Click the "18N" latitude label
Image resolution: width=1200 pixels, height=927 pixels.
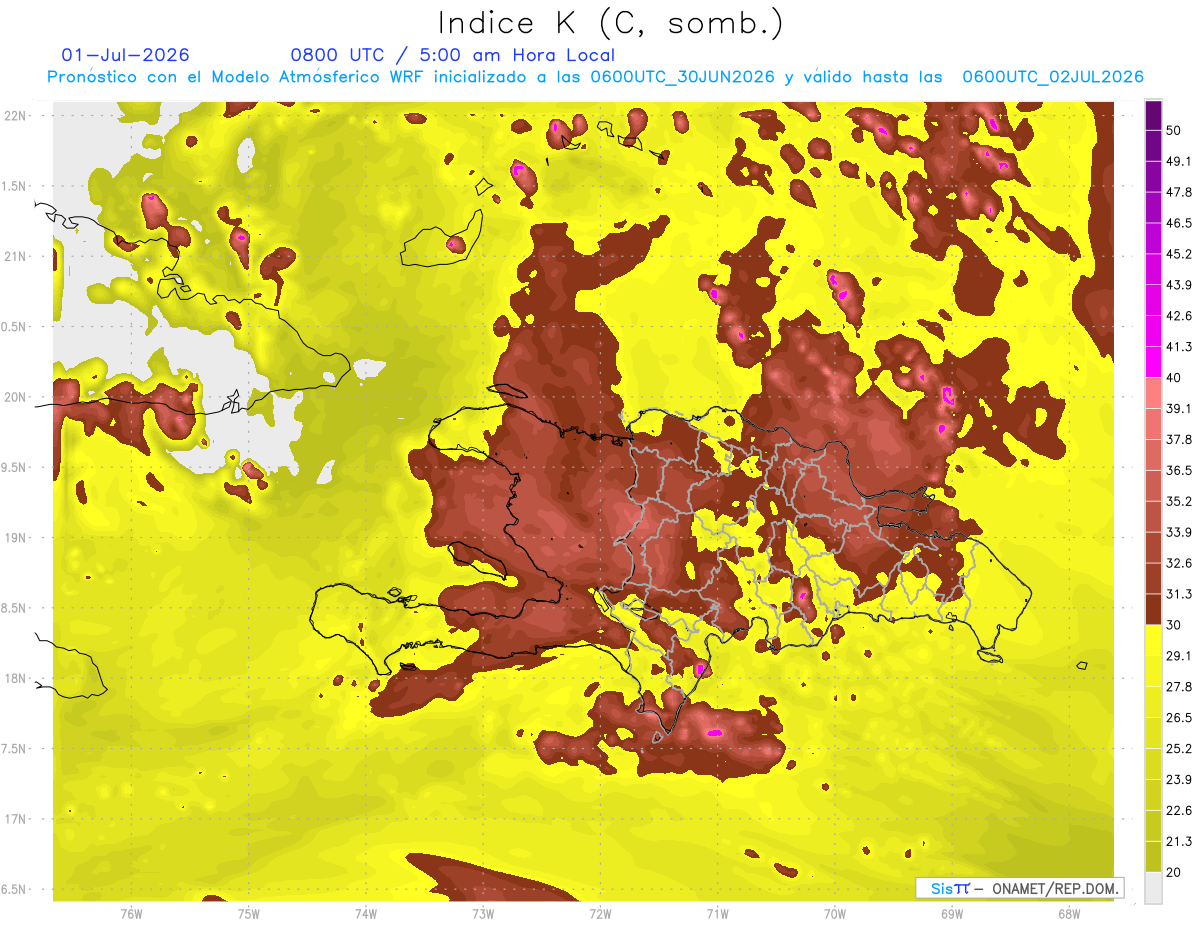[x=16, y=678]
